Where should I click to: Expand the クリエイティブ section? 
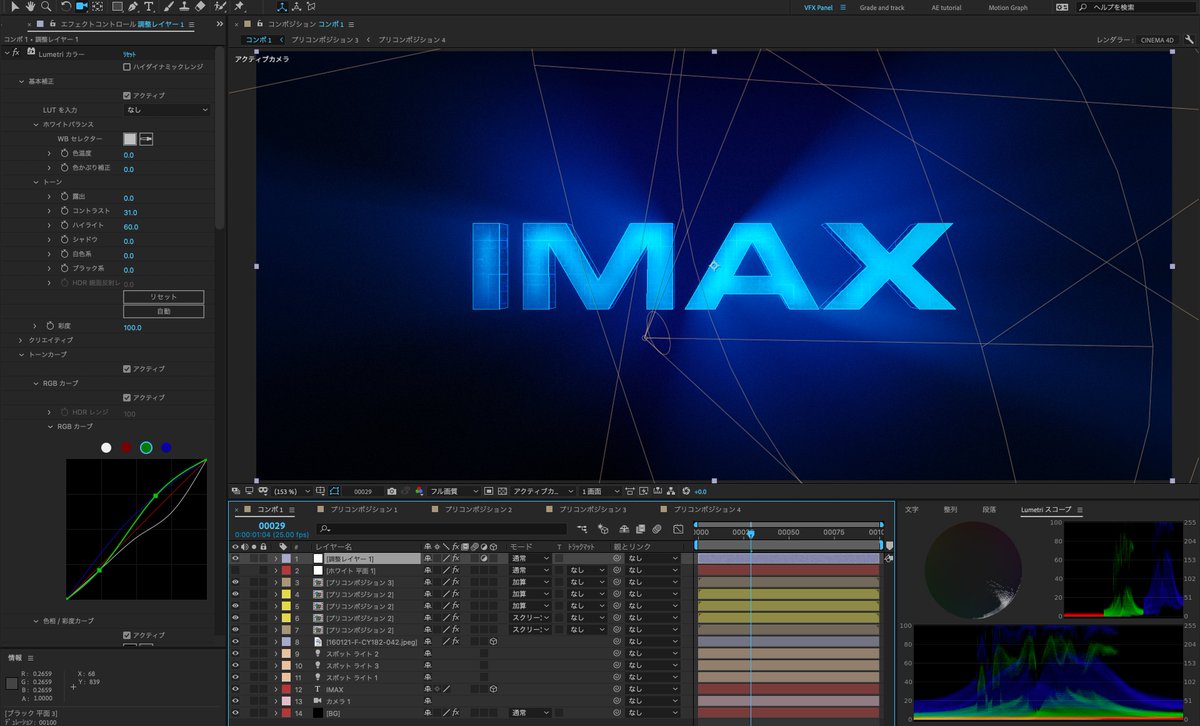click(x=22, y=340)
